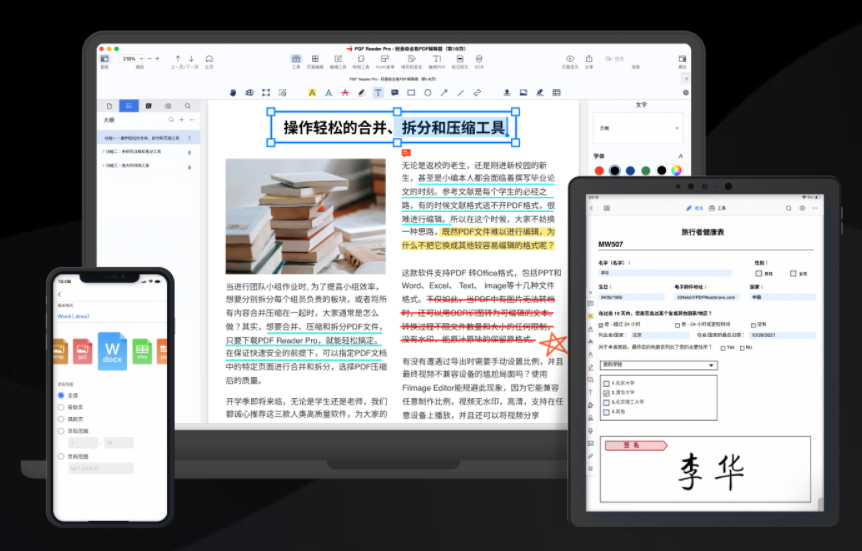Add outline item with plus icon

tap(181, 119)
